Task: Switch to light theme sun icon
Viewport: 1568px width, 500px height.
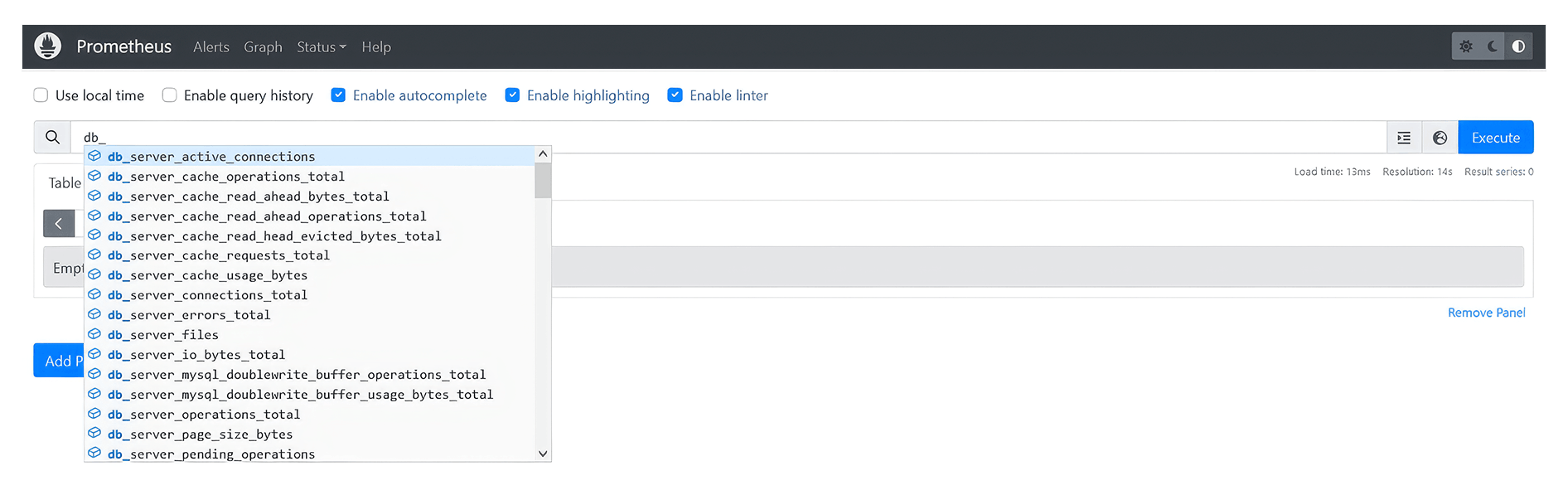Action: click(1466, 46)
